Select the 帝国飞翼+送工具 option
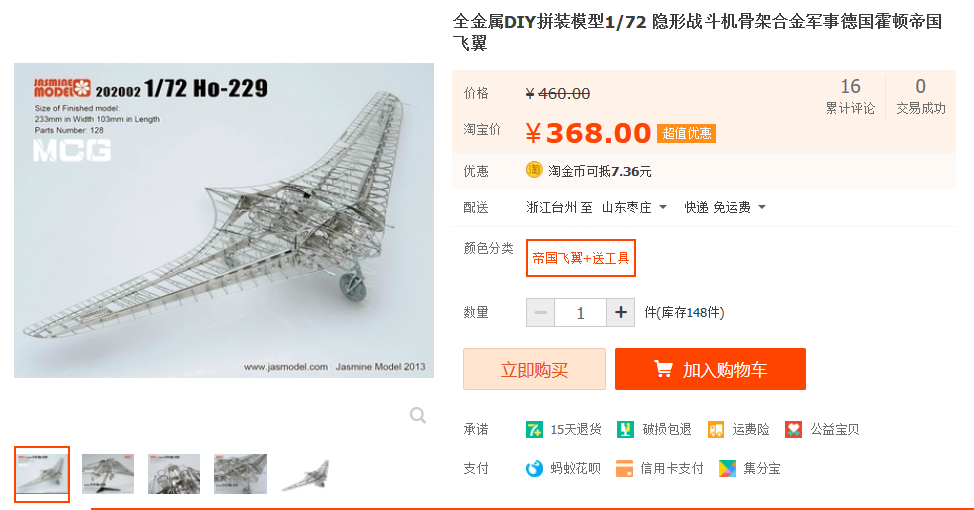This screenshot has height=510, width=974. [x=581, y=258]
